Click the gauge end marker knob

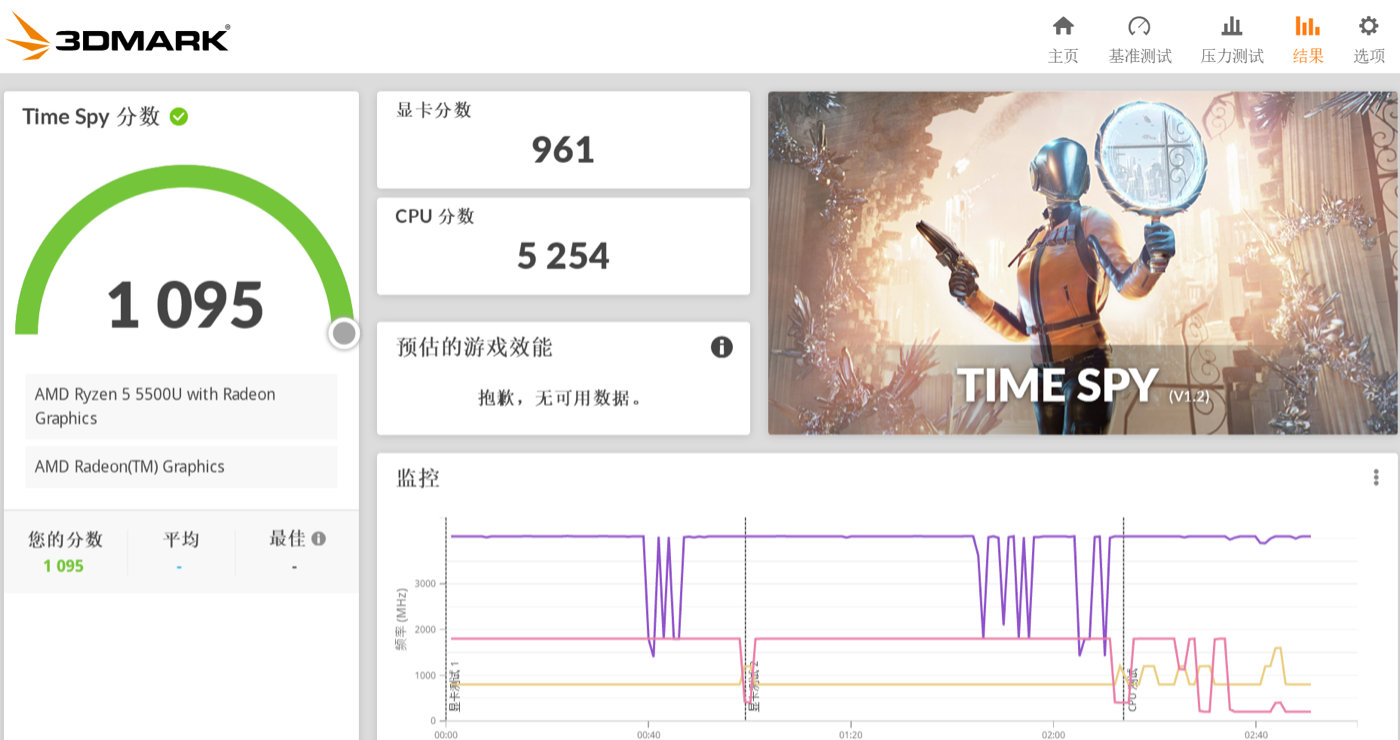pos(344,333)
